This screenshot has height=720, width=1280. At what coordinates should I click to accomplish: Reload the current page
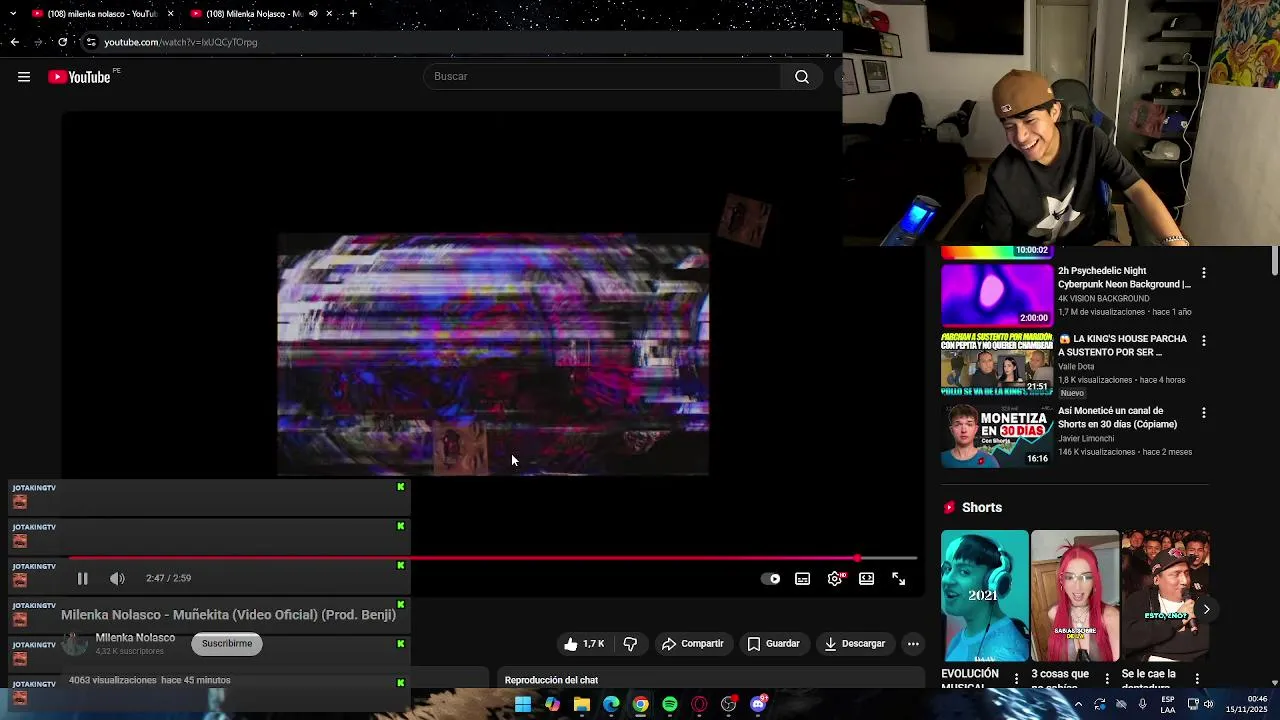tap(62, 42)
